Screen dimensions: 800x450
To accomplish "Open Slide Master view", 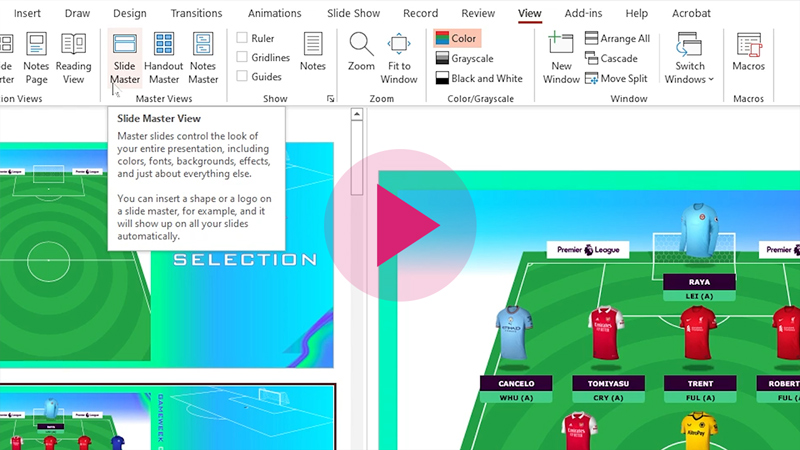I will click(x=125, y=58).
